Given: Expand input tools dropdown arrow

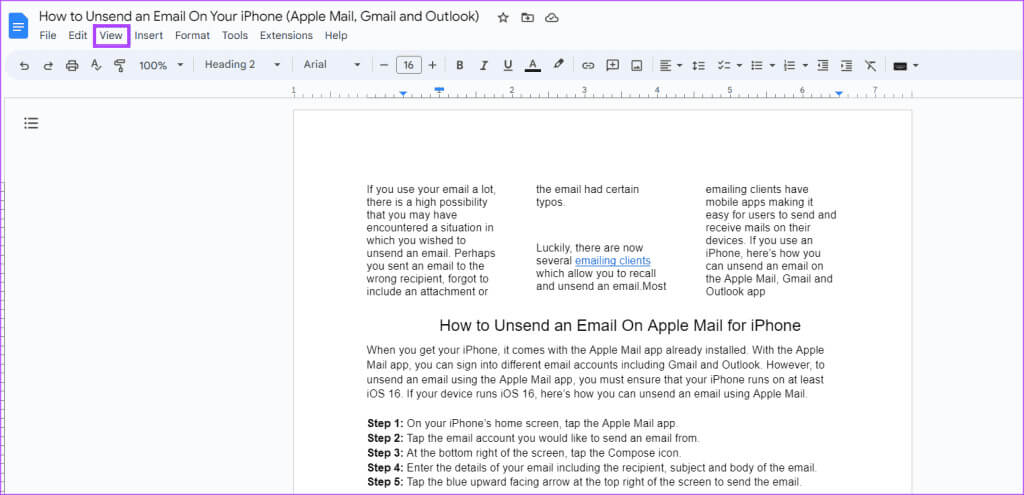Looking at the screenshot, I should tap(916, 65).
